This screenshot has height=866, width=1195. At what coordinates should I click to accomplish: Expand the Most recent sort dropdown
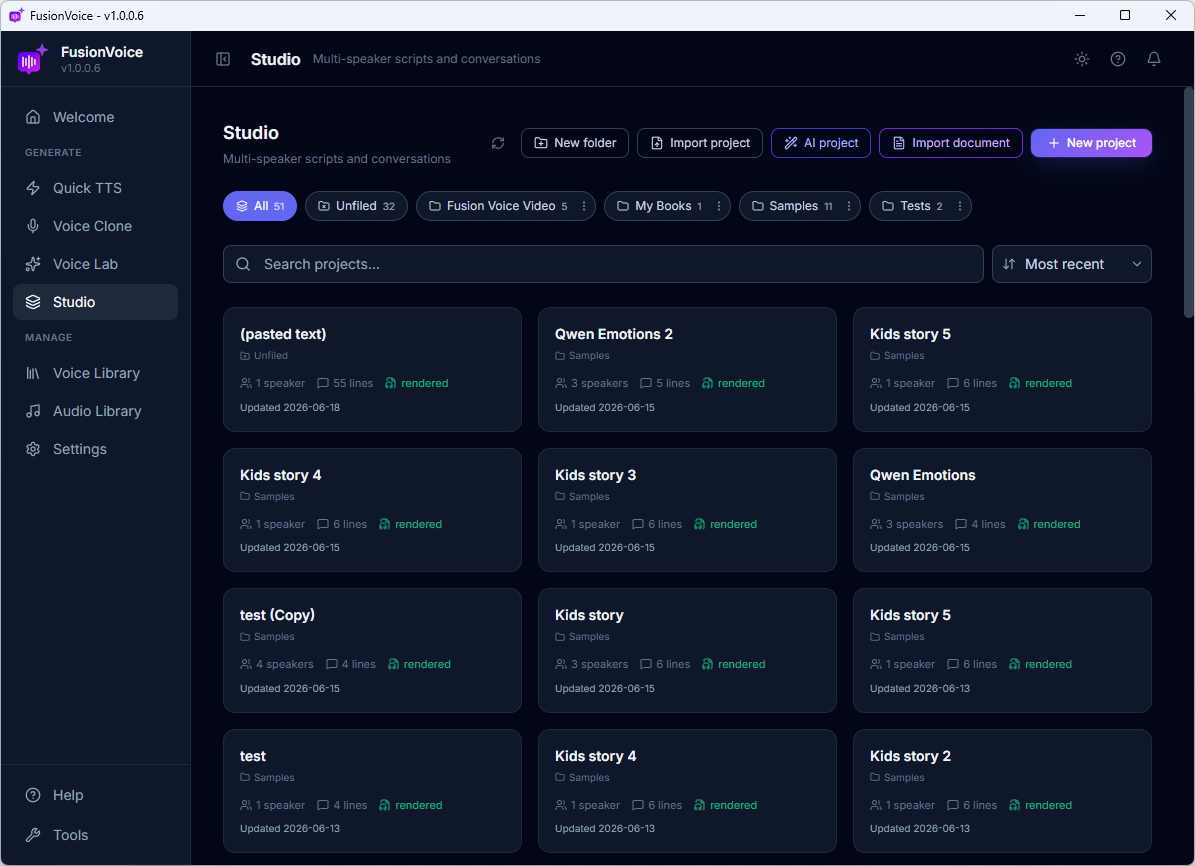coord(1072,265)
